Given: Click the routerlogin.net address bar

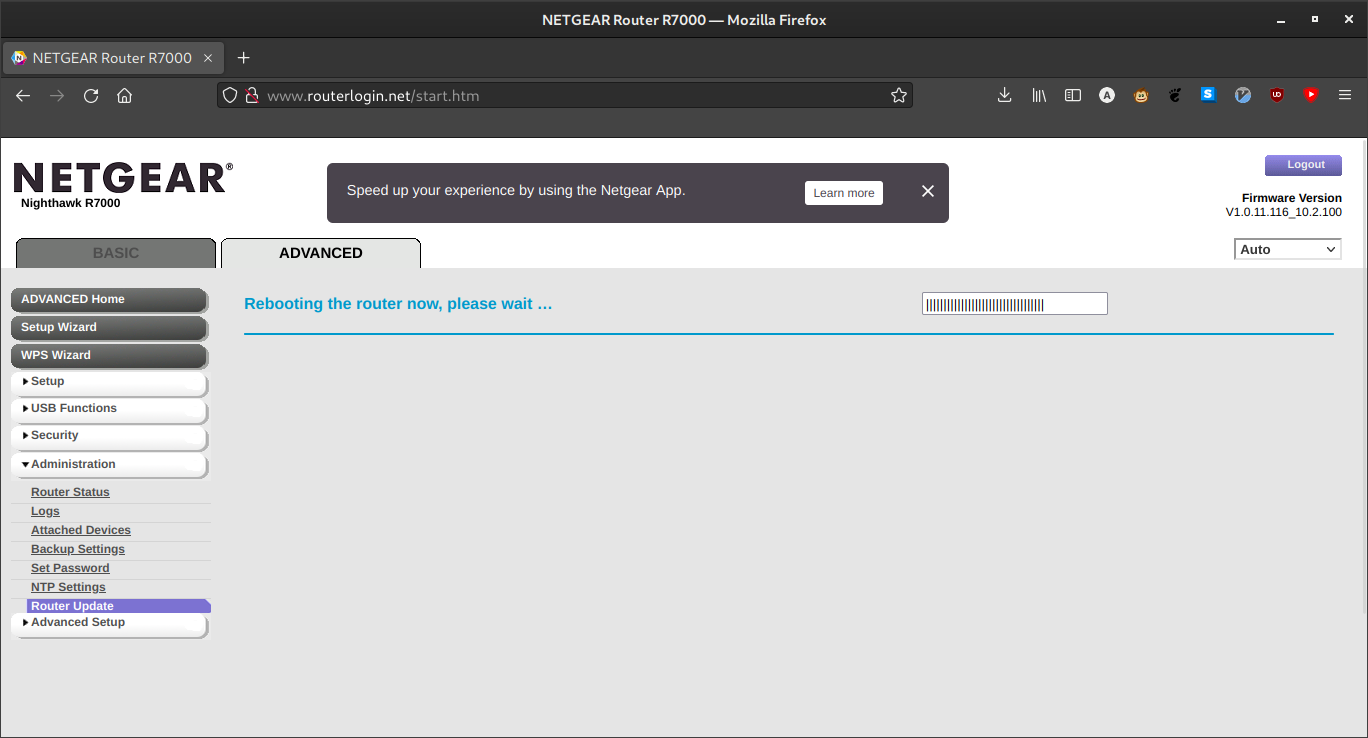Looking at the screenshot, I should (x=565, y=96).
